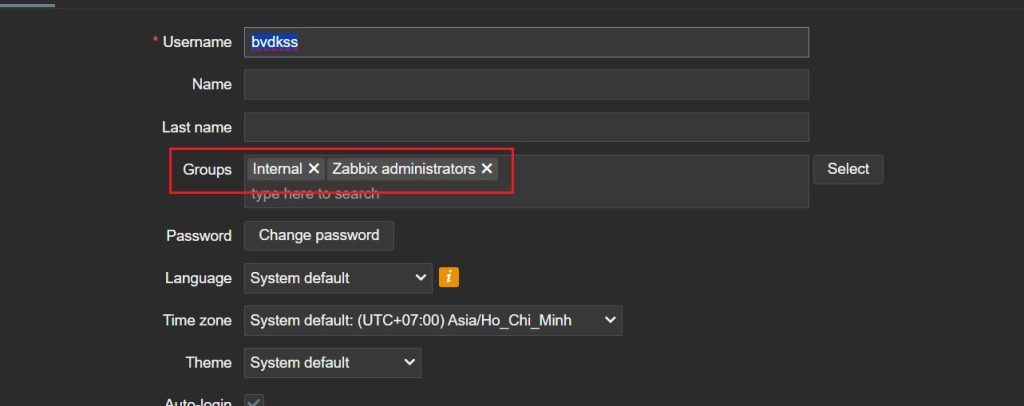
Task: Click the Username field label
Action: click(197, 42)
